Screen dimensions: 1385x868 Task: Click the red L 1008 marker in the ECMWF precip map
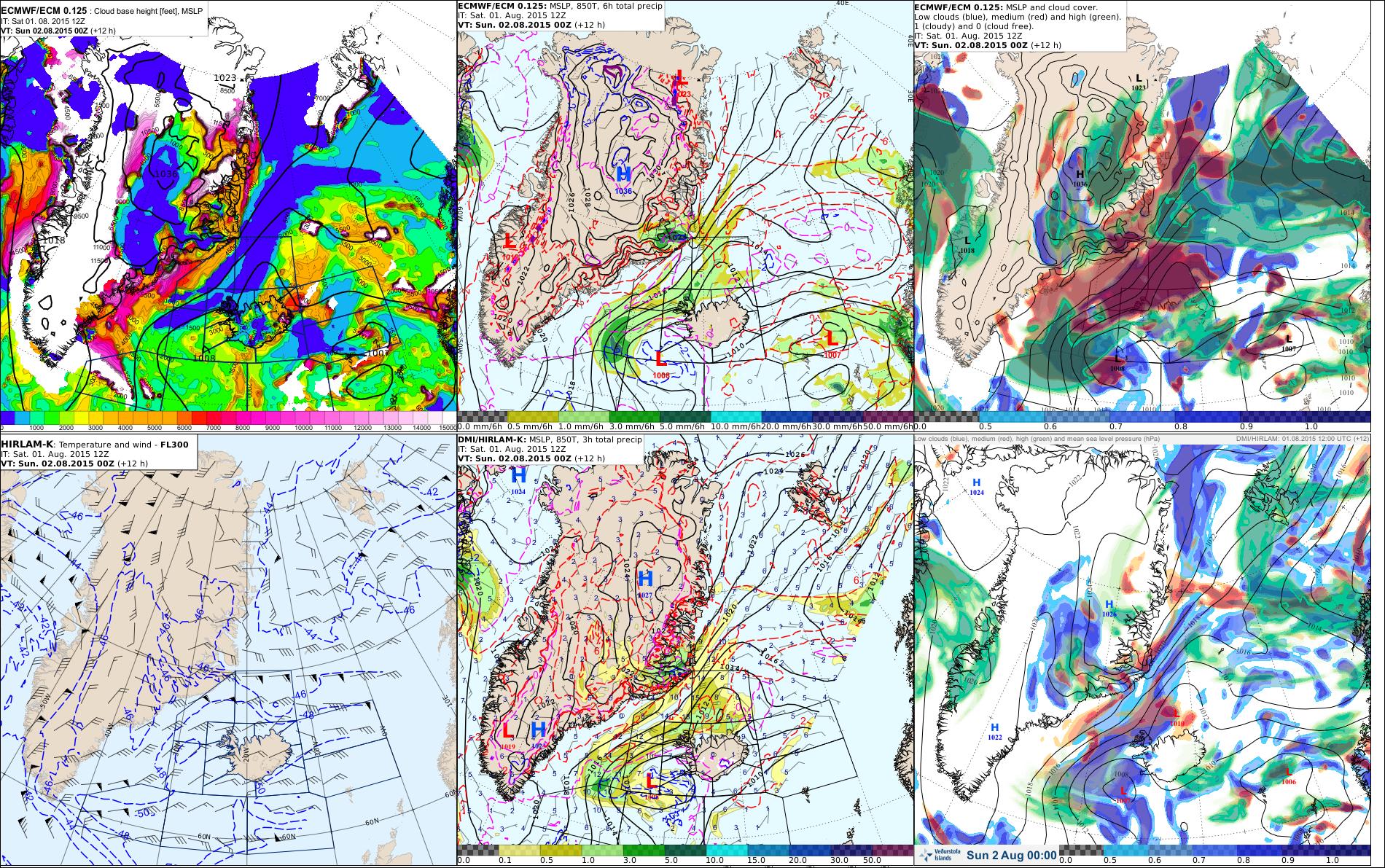[660, 363]
